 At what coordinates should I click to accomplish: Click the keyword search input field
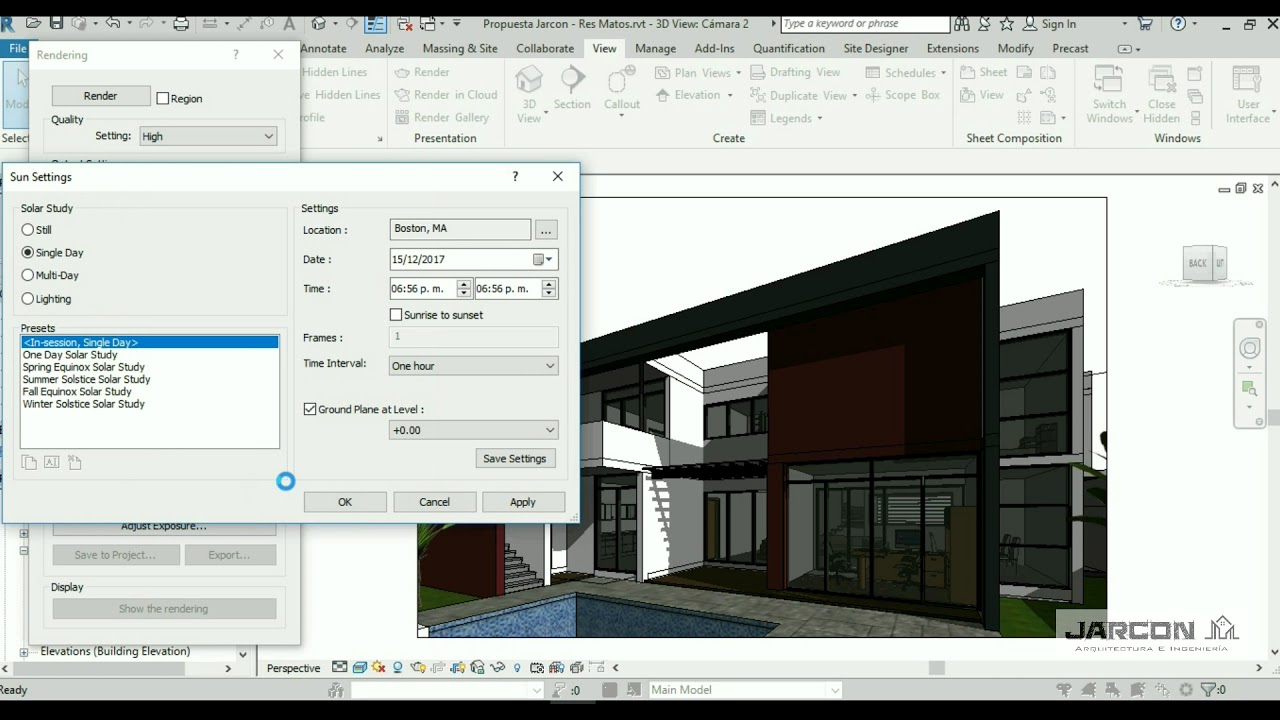(x=864, y=24)
